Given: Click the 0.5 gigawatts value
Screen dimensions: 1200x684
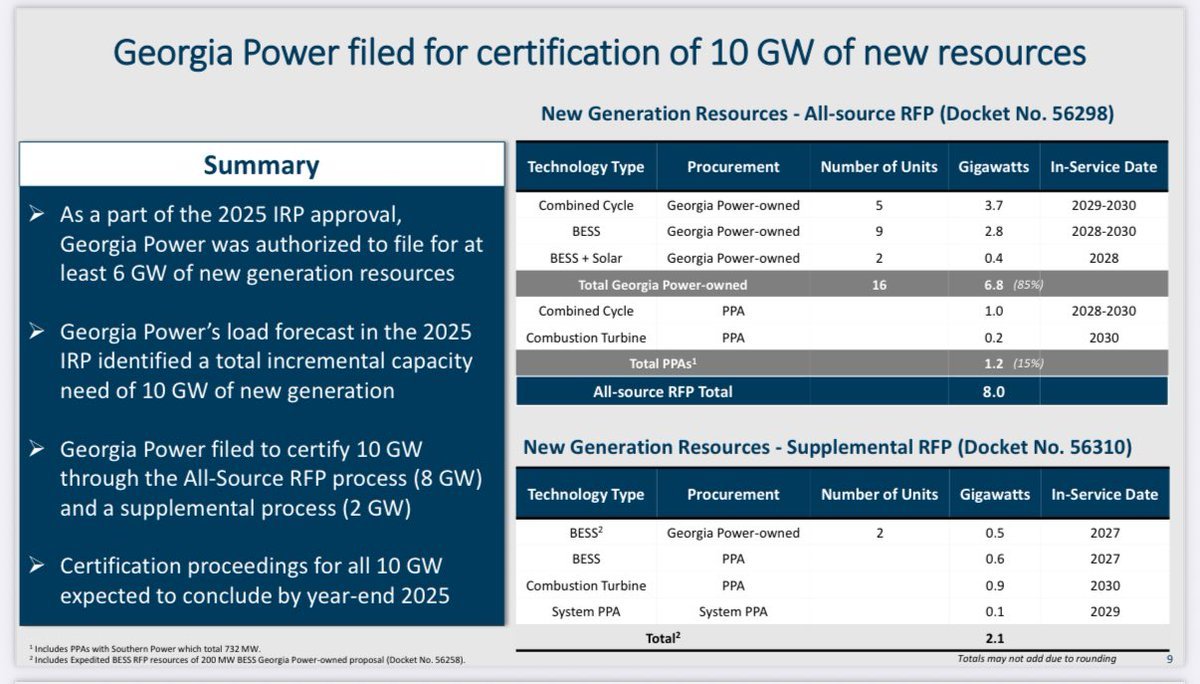Looking at the screenshot, I should pyautogui.click(x=994, y=533).
